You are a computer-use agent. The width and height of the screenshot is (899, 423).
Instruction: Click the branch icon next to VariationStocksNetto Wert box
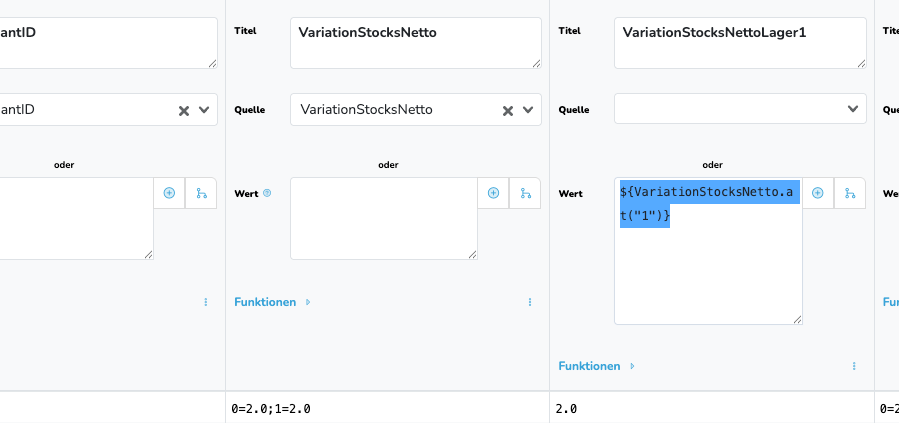point(525,193)
